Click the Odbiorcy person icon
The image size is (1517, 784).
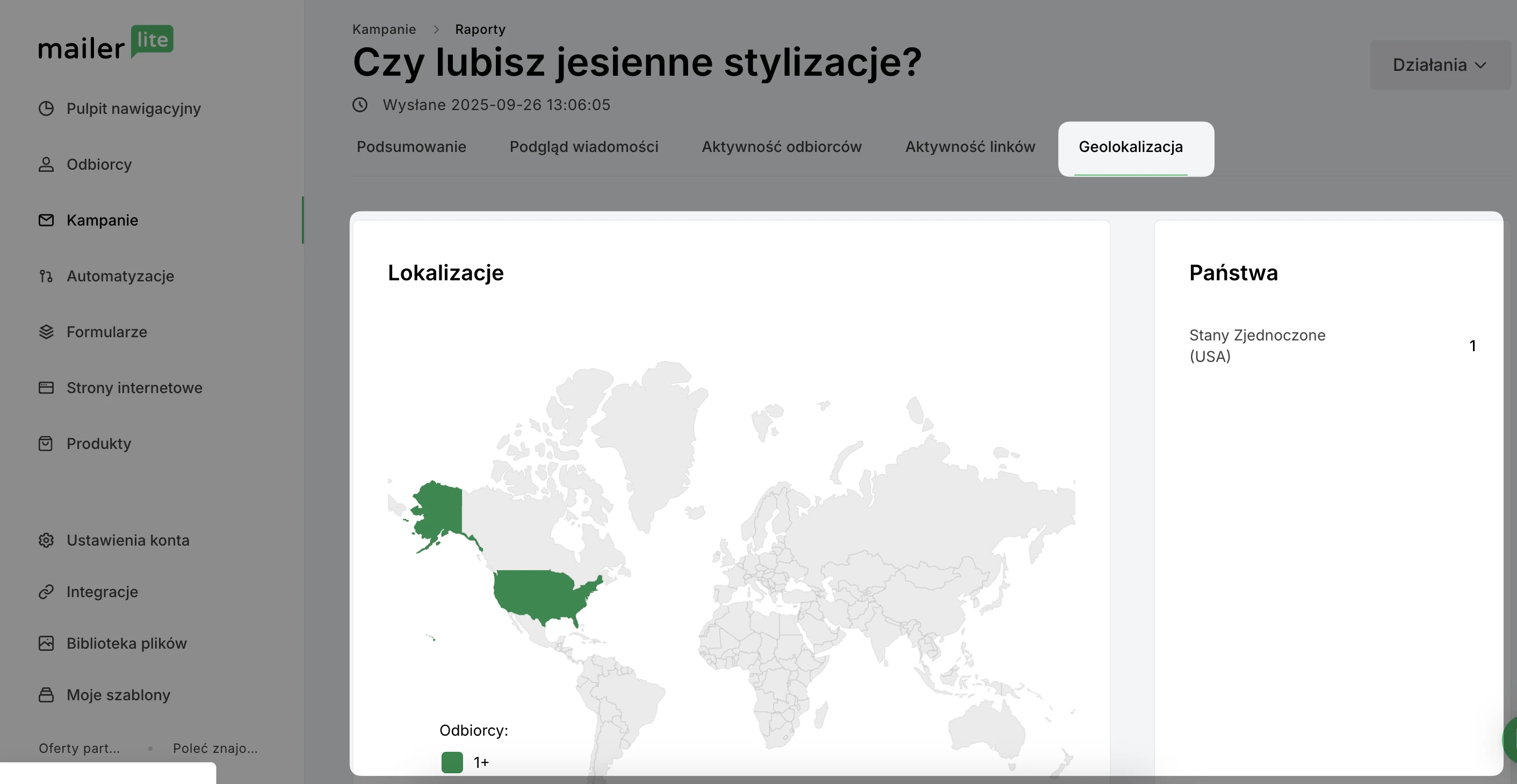coord(46,164)
